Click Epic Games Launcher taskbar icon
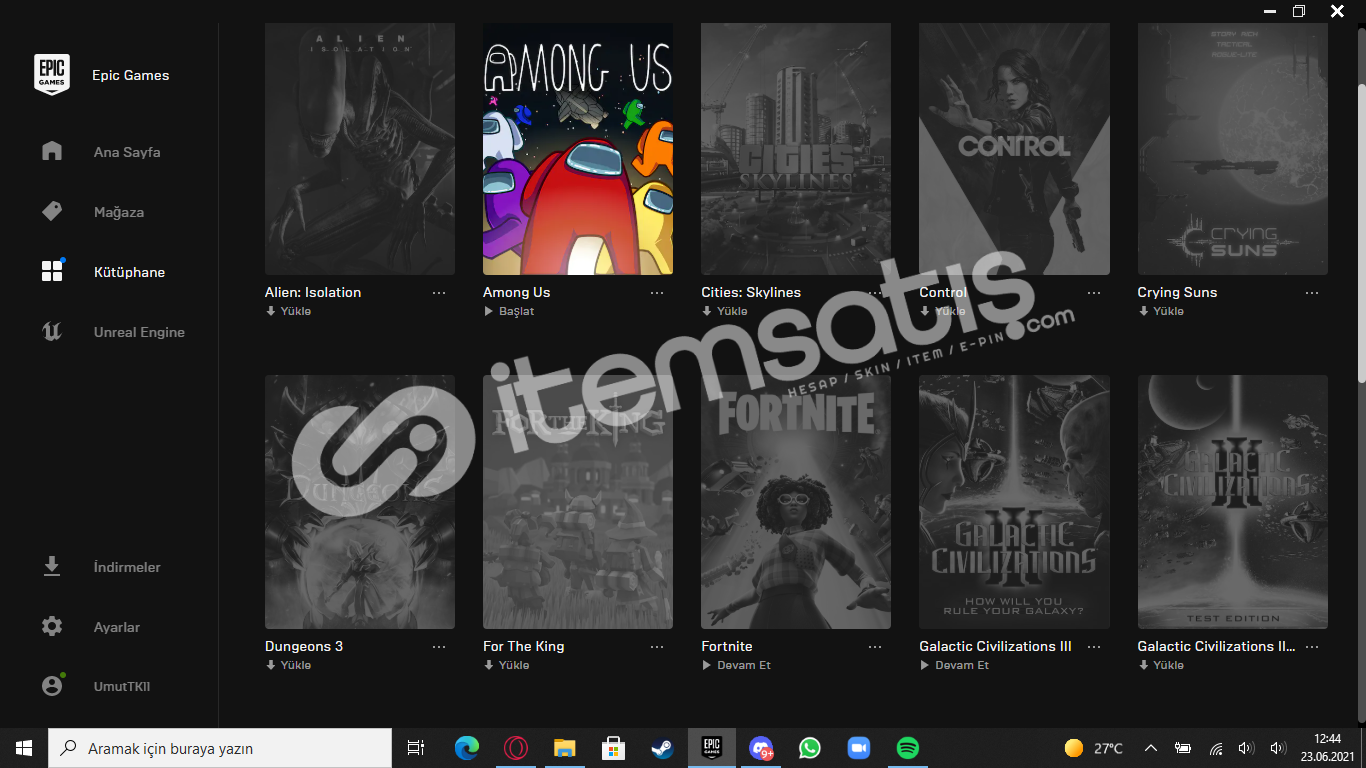Screen dimensions: 1366x768 pyautogui.click(x=712, y=748)
